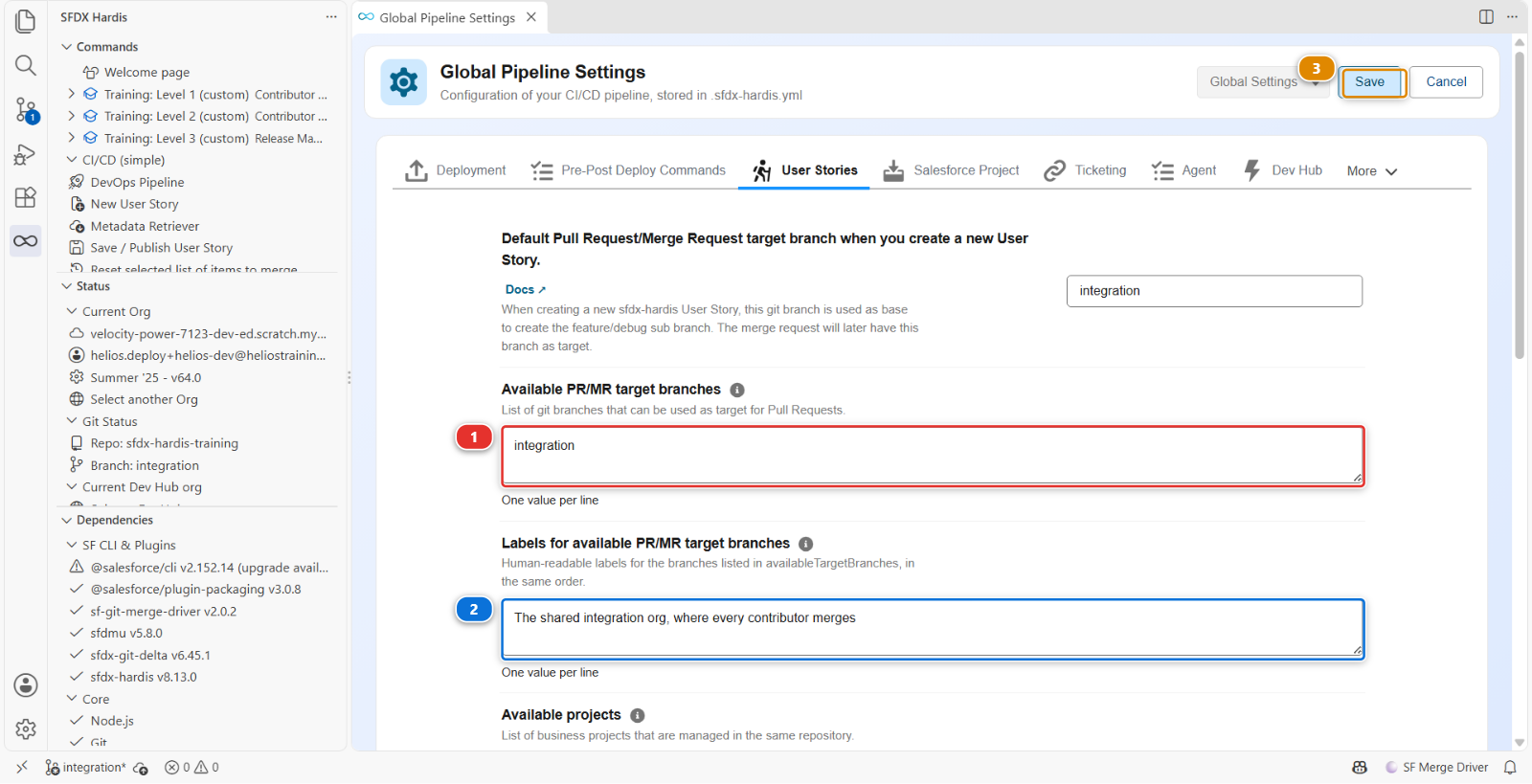Click the Copilot status bar icon
This screenshot has width=1532, height=784.
tap(1360, 768)
